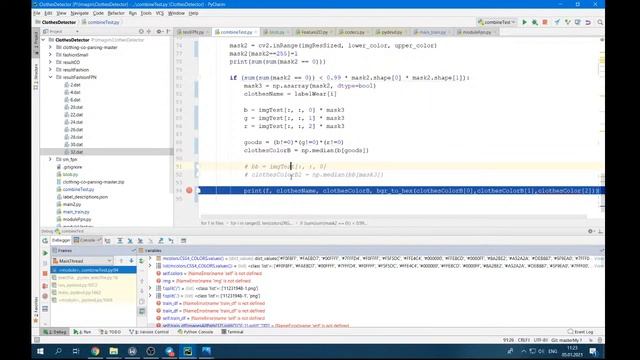
Task: Rerun debug session icon in Debug panel
Action: 45,241
